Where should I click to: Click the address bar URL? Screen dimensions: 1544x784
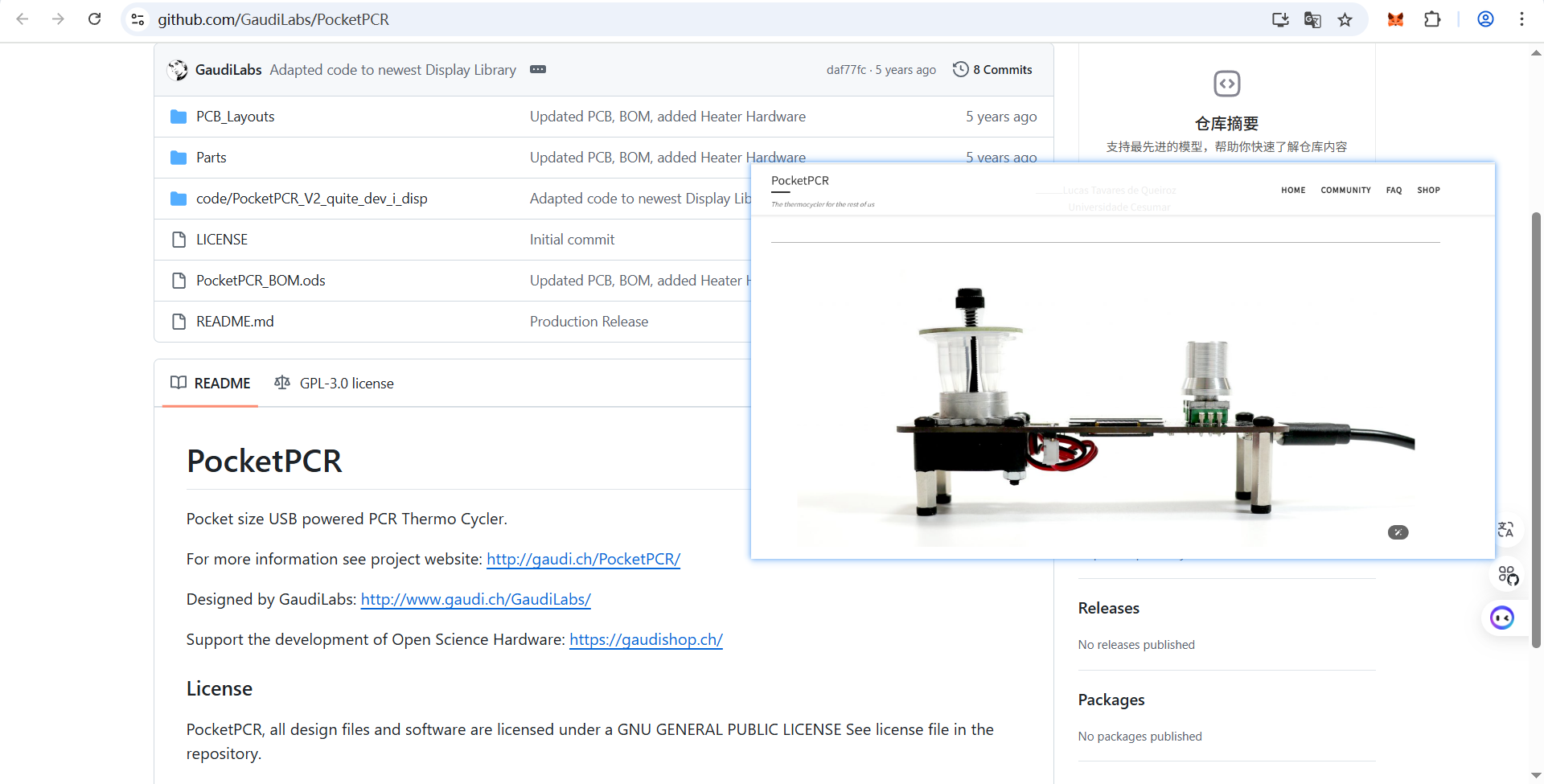[x=273, y=19]
